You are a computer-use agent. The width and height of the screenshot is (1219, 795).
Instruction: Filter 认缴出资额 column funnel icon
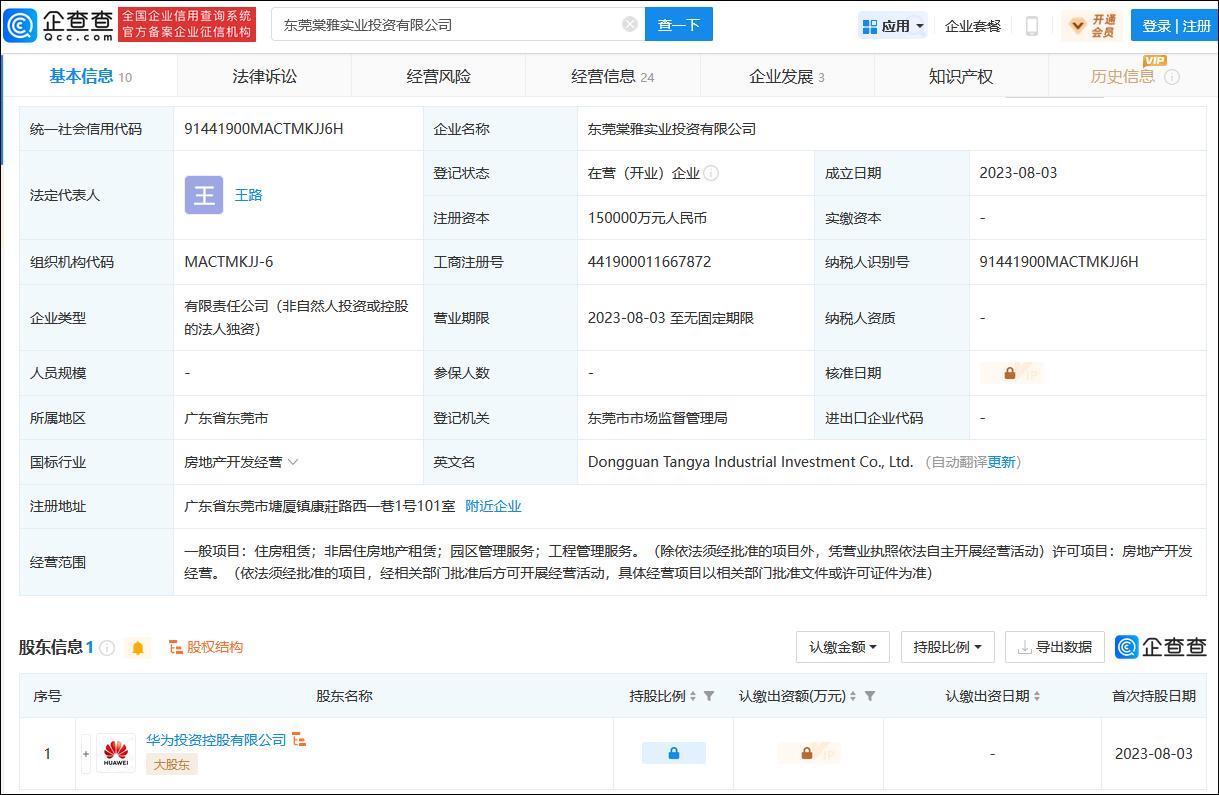pos(869,696)
